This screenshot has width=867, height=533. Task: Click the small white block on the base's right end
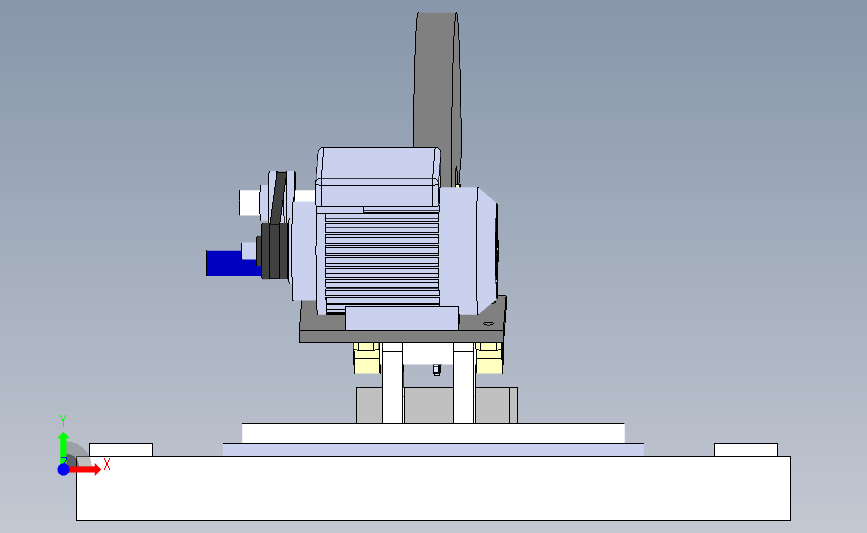point(746,450)
